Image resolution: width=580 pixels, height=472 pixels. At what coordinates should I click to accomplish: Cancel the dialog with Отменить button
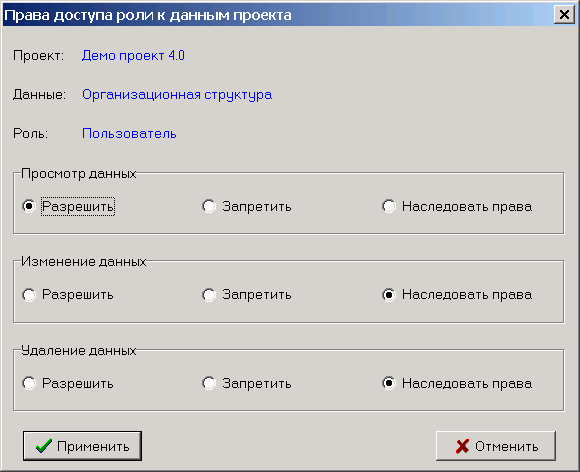(496, 446)
